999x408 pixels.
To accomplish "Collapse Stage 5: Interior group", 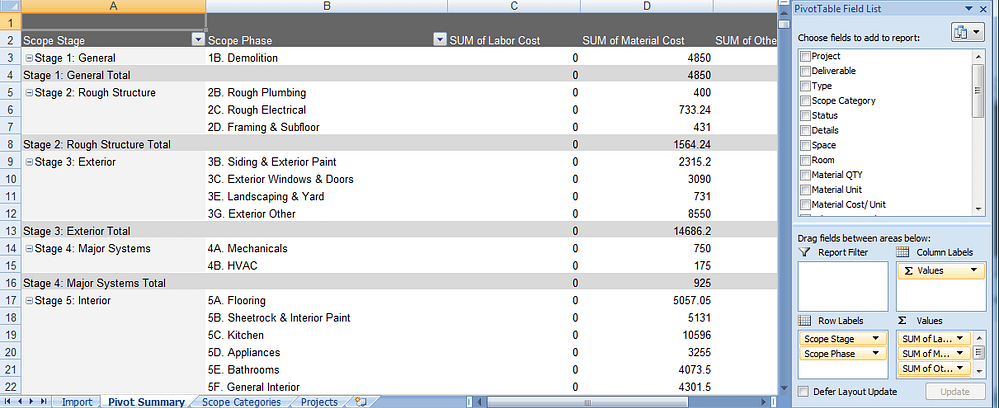I will coord(29,300).
